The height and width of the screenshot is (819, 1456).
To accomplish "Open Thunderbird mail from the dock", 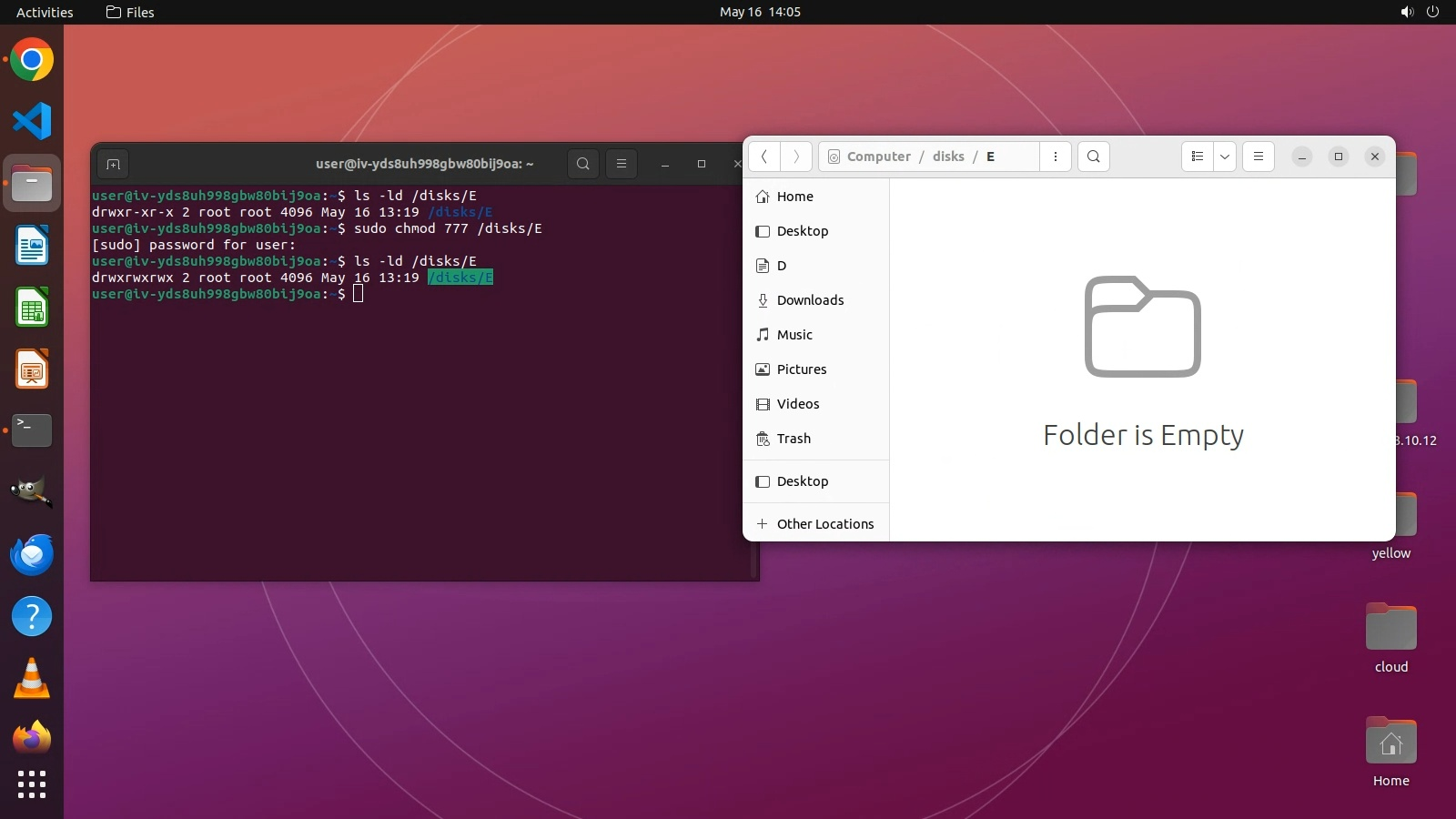I will pyautogui.click(x=32, y=554).
